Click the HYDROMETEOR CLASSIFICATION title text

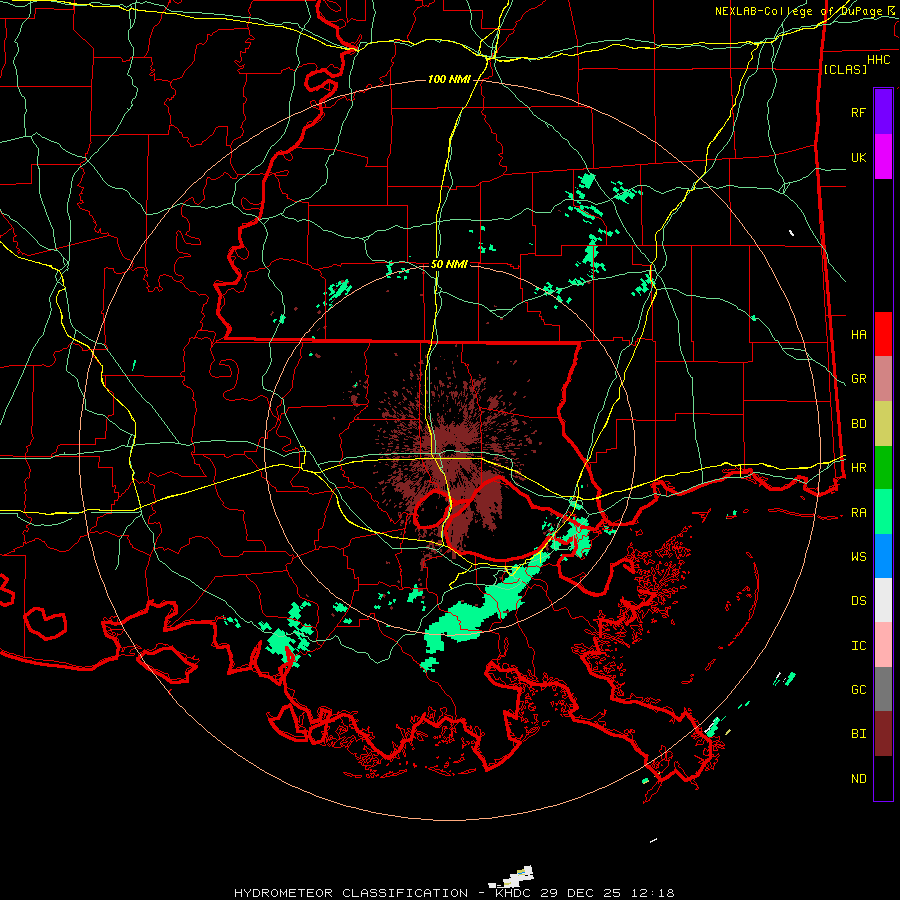[351, 893]
